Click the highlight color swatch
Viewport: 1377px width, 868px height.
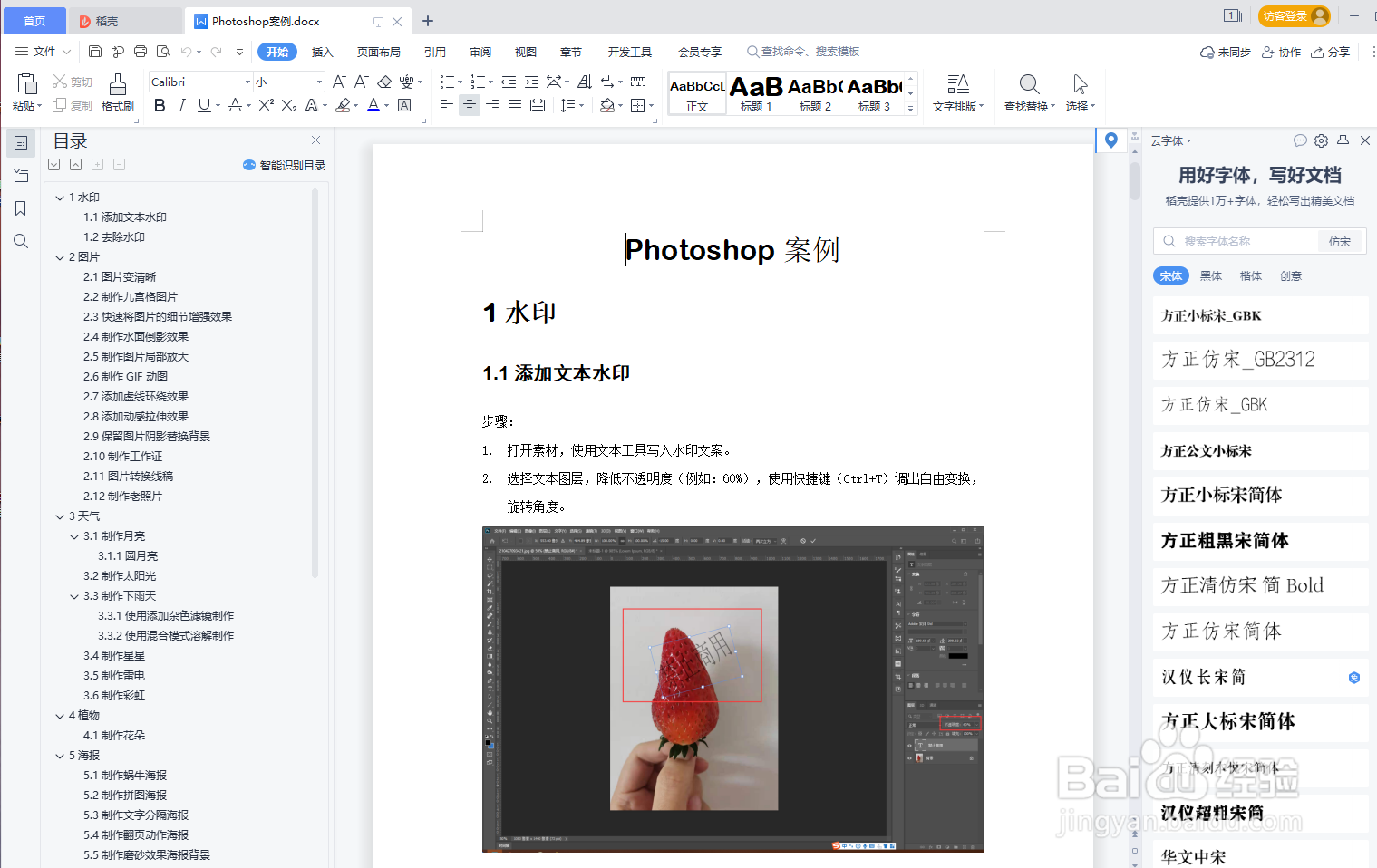[x=343, y=105]
